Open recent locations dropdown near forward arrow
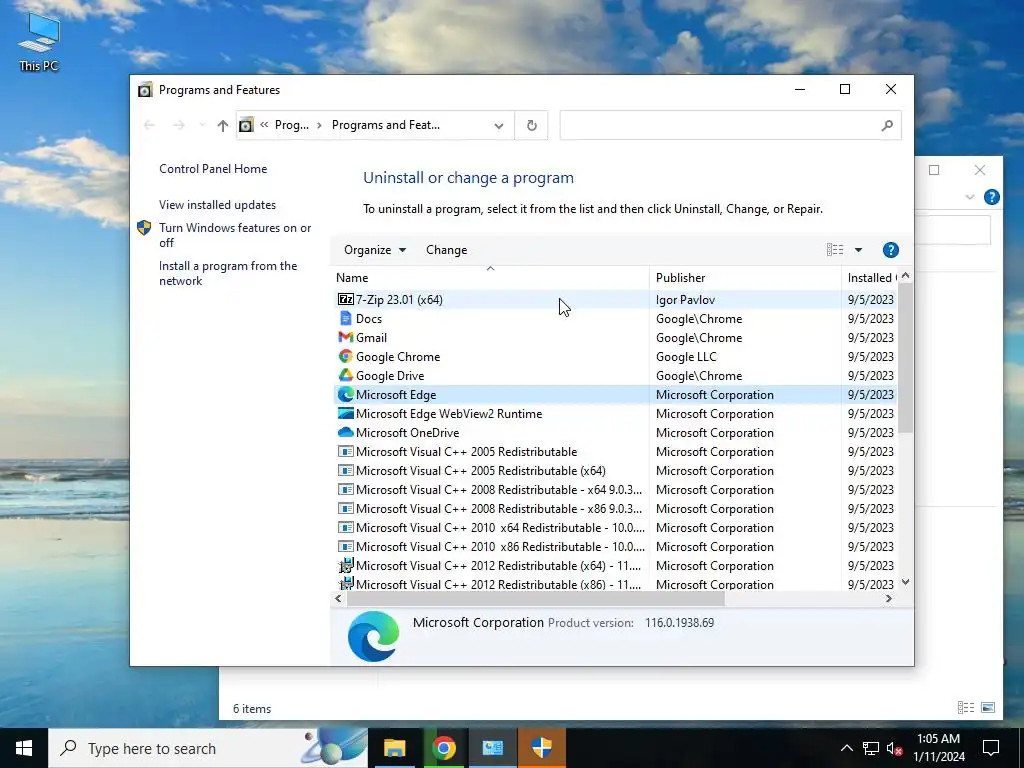Screen dimensions: 1024x768 click(202, 125)
